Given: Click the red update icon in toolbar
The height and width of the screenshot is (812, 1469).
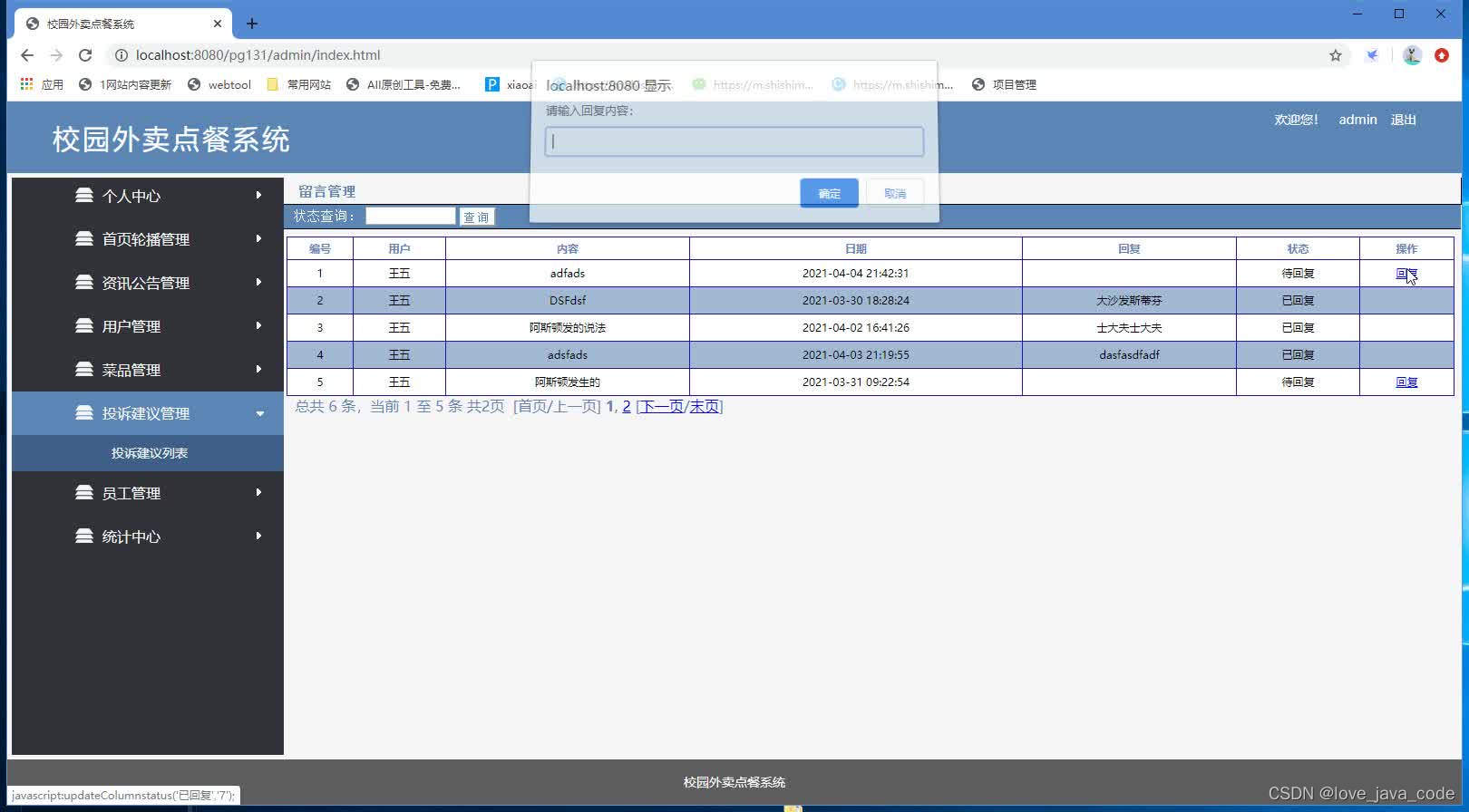Looking at the screenshot, I should pyautogui.click(x=1442, y=55).
